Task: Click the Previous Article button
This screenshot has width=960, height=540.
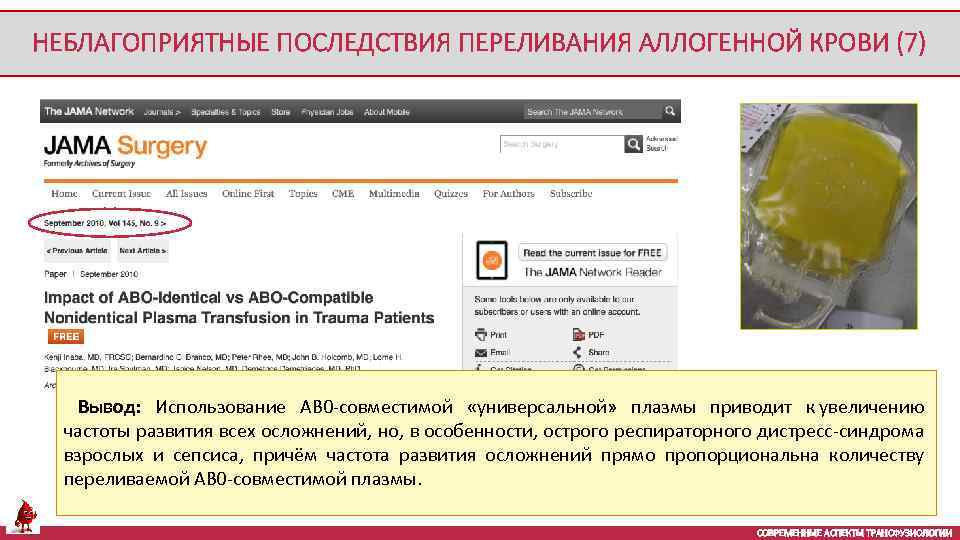Action: click(77, 250)
